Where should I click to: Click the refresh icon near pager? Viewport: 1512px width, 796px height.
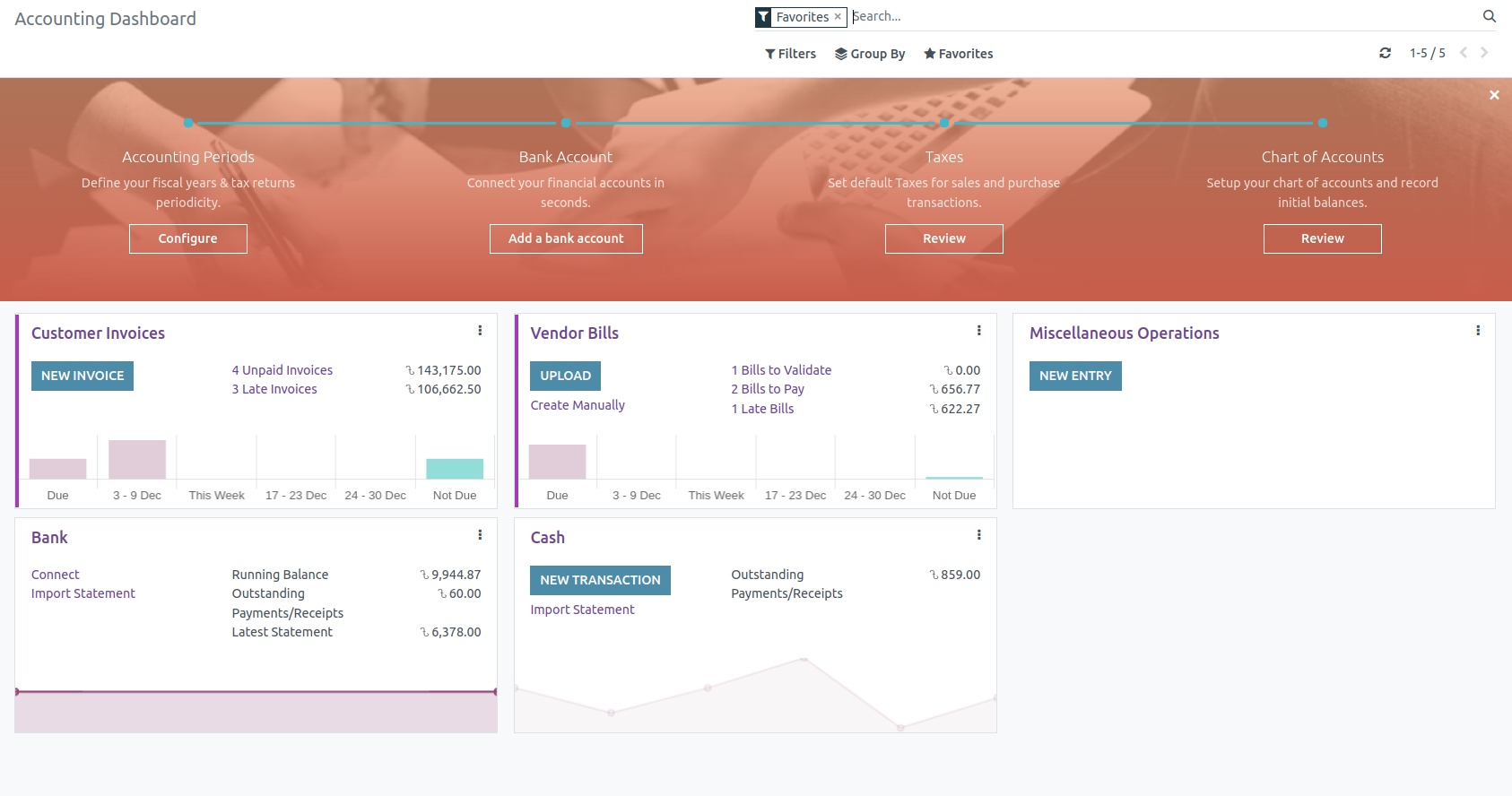[1385, 53]
